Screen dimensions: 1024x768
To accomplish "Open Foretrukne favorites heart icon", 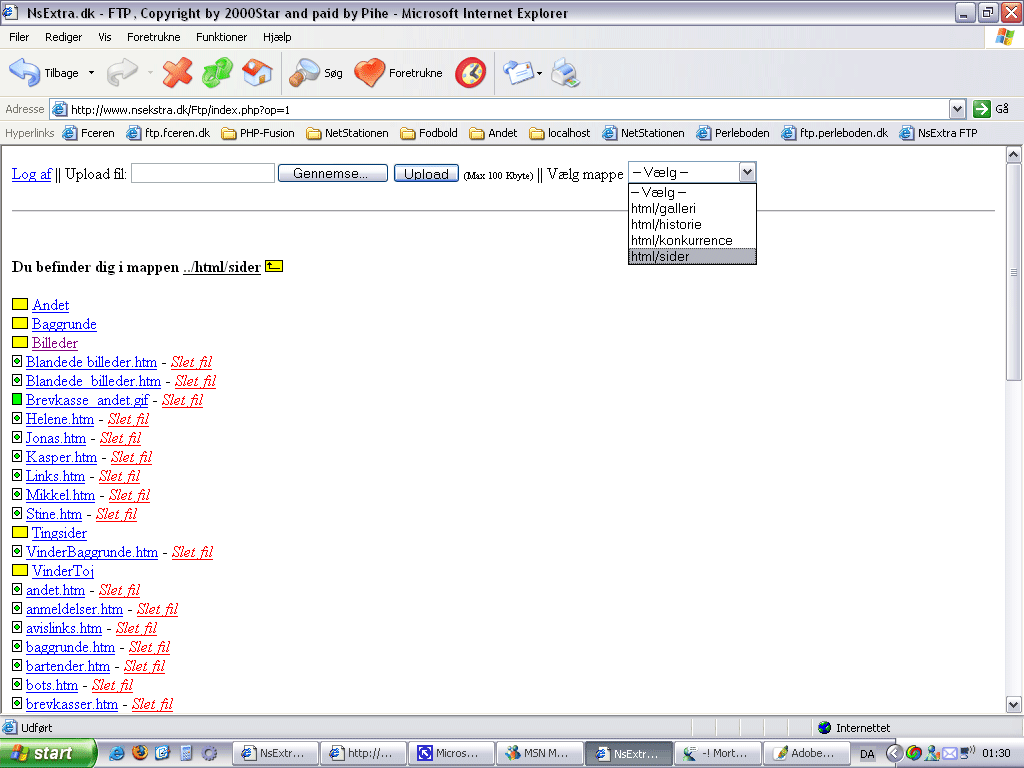I will (370, 73).
